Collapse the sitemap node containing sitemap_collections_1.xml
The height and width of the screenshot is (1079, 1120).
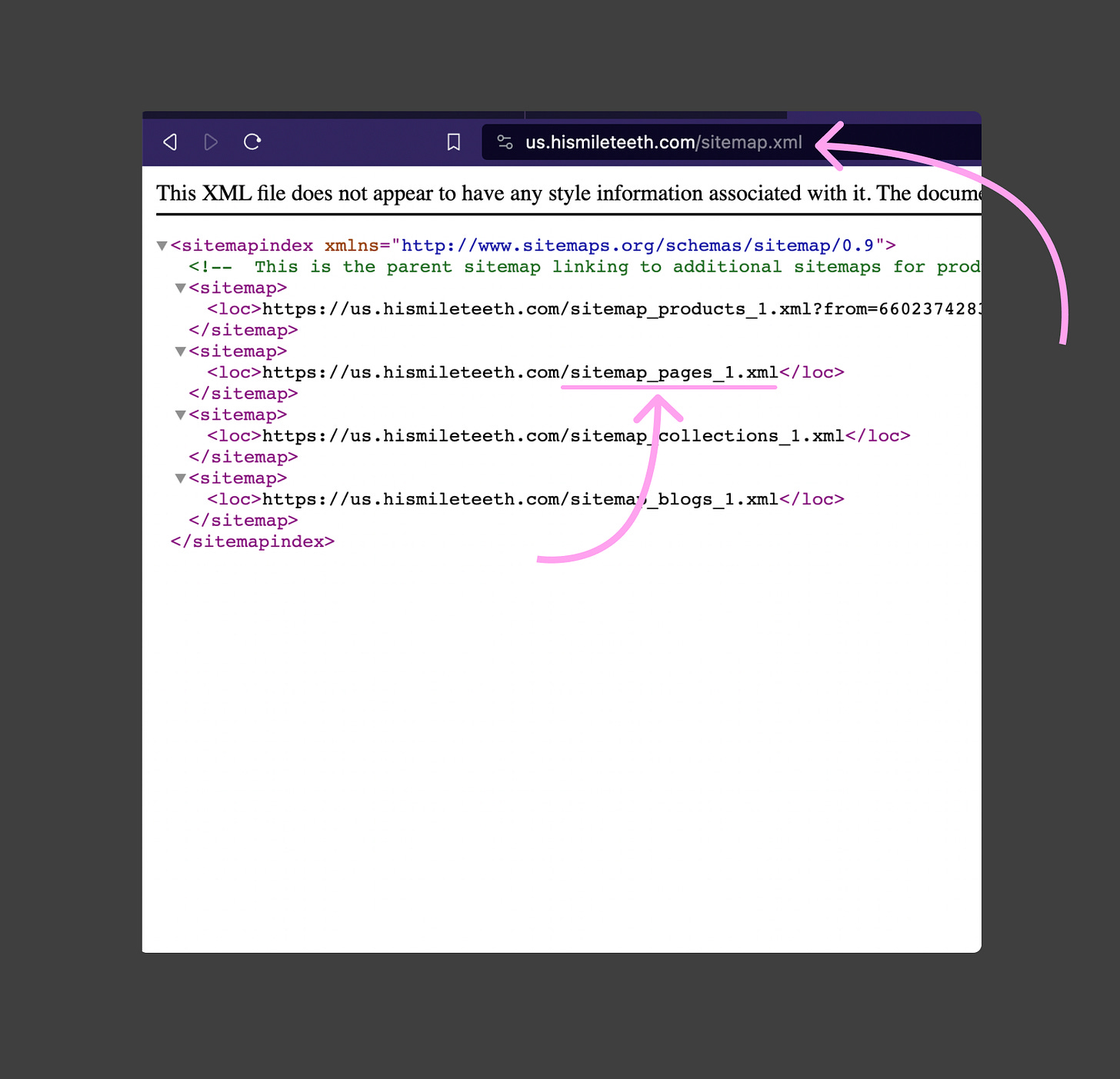pyautogui.click(x=180, y=415)
